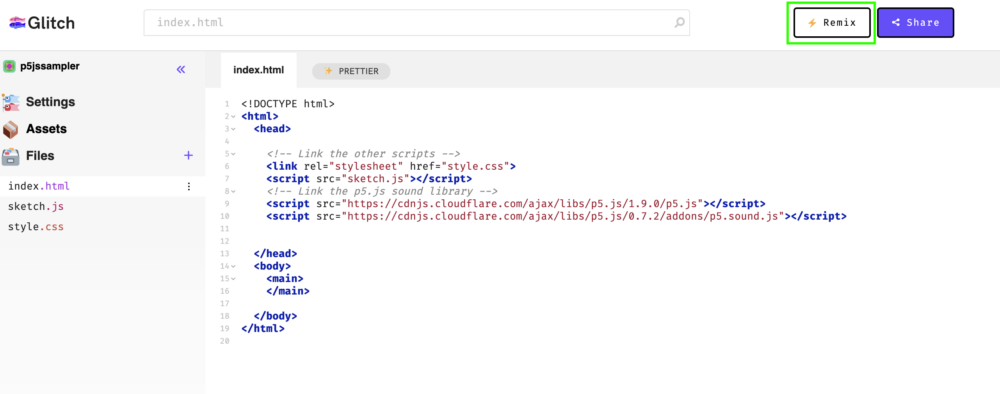Click the p5jssampler project avatar icon
This screenshot has height=394, width=1000.
[x=9, y=66]
